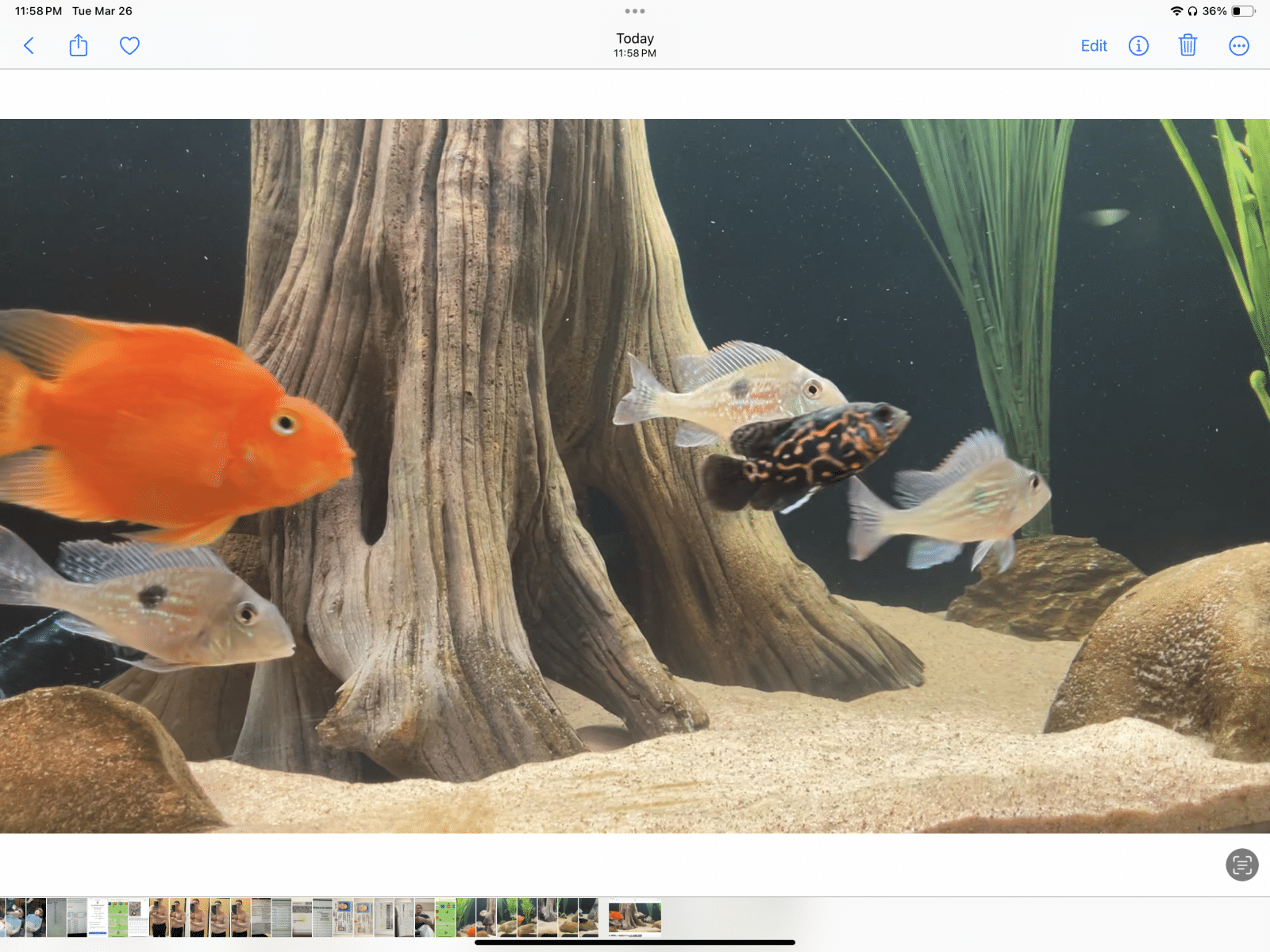
Task: Tap the headphones status icon
Action: [1192, 11]
